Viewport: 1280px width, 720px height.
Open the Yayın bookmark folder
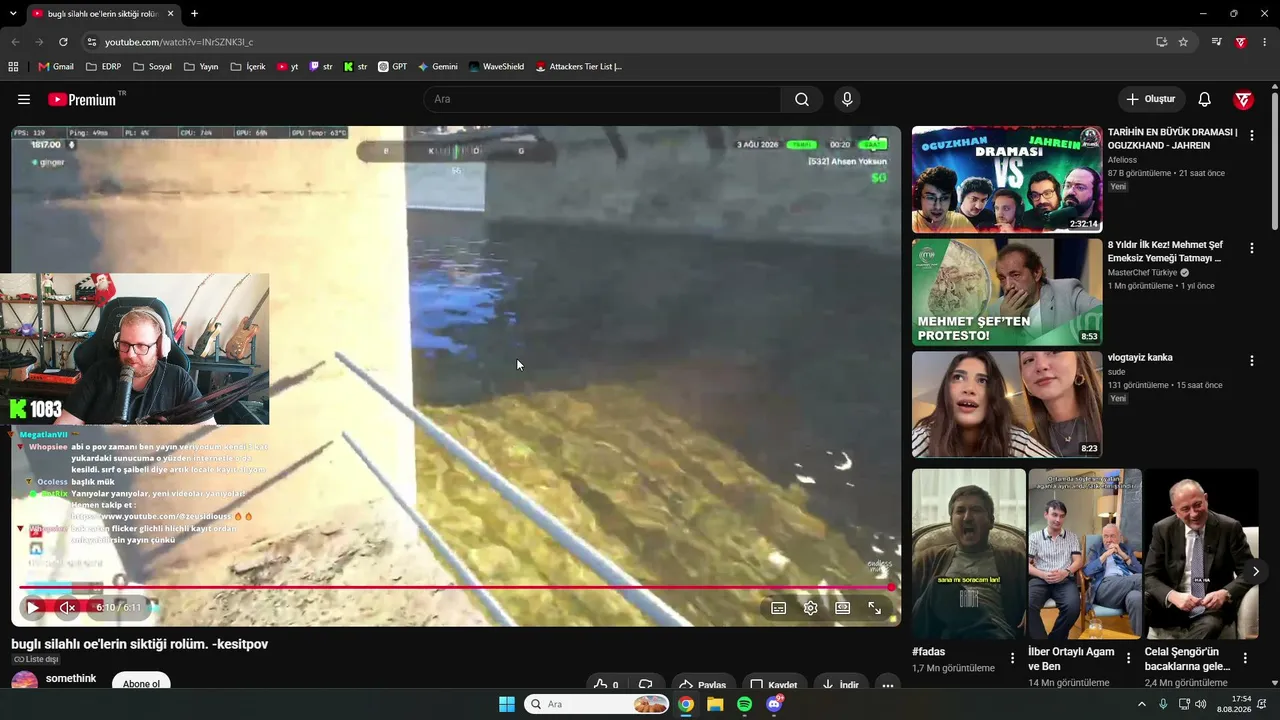point(201,67)
